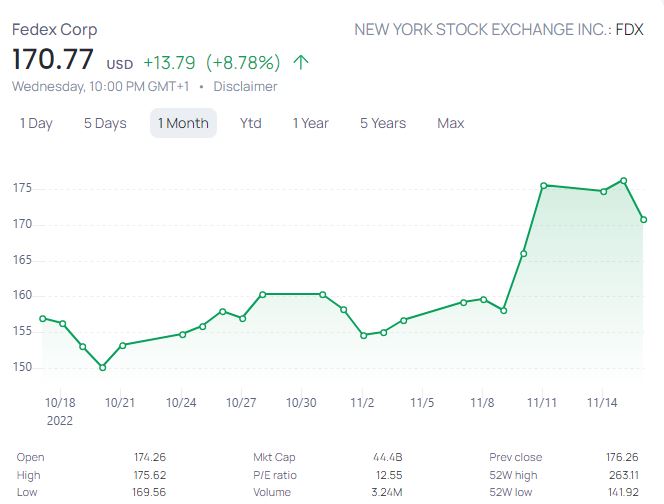Click the Prev close value 176.26

click(x=626, y=457)
